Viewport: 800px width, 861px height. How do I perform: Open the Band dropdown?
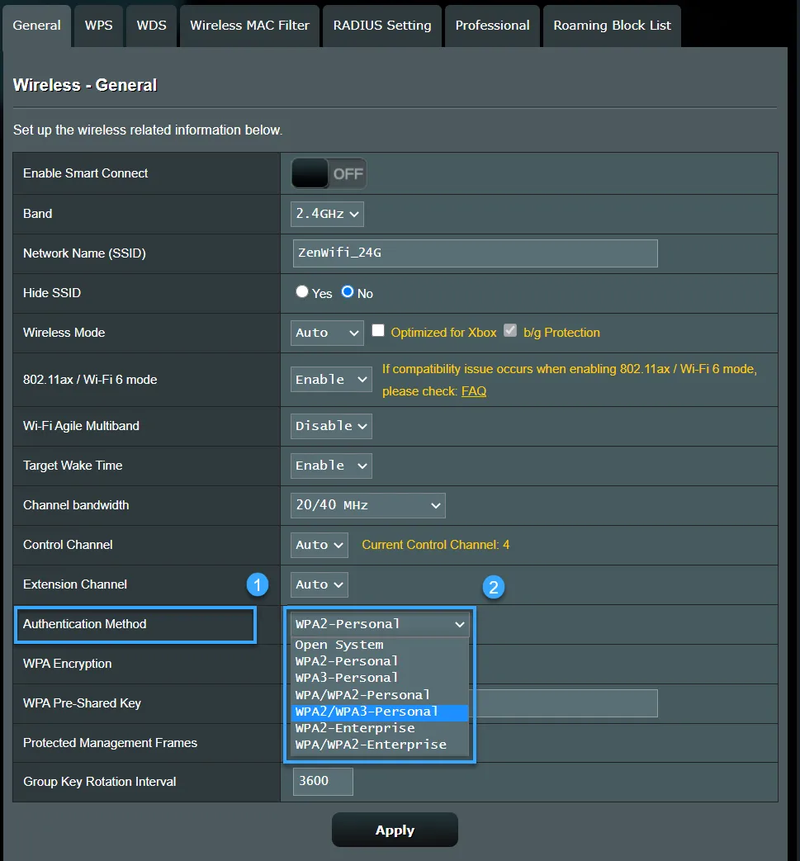[327, 214]
